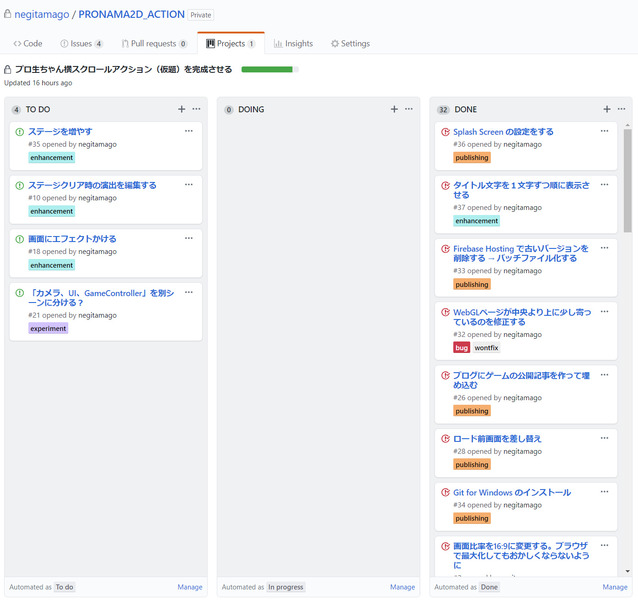Screen dimensions: 638x600
Task: Open the Git for Windows issue link
Action: (512, 493)
